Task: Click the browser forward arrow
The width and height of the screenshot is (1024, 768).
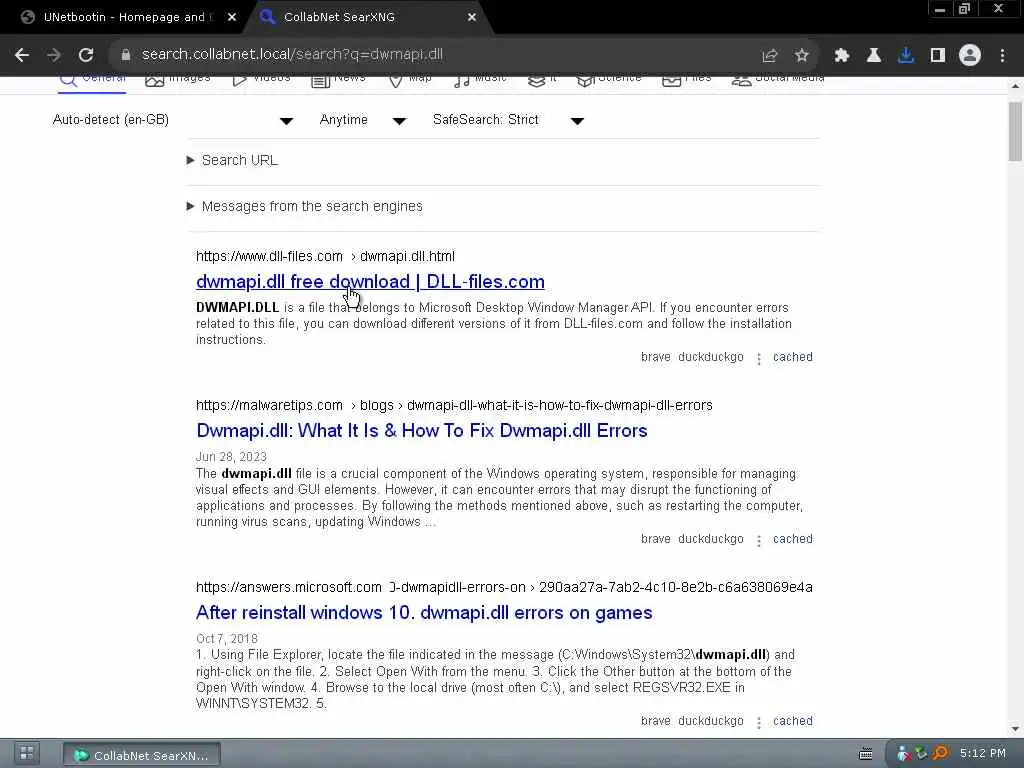Action: pyautogui.click(x=54, y=55)
